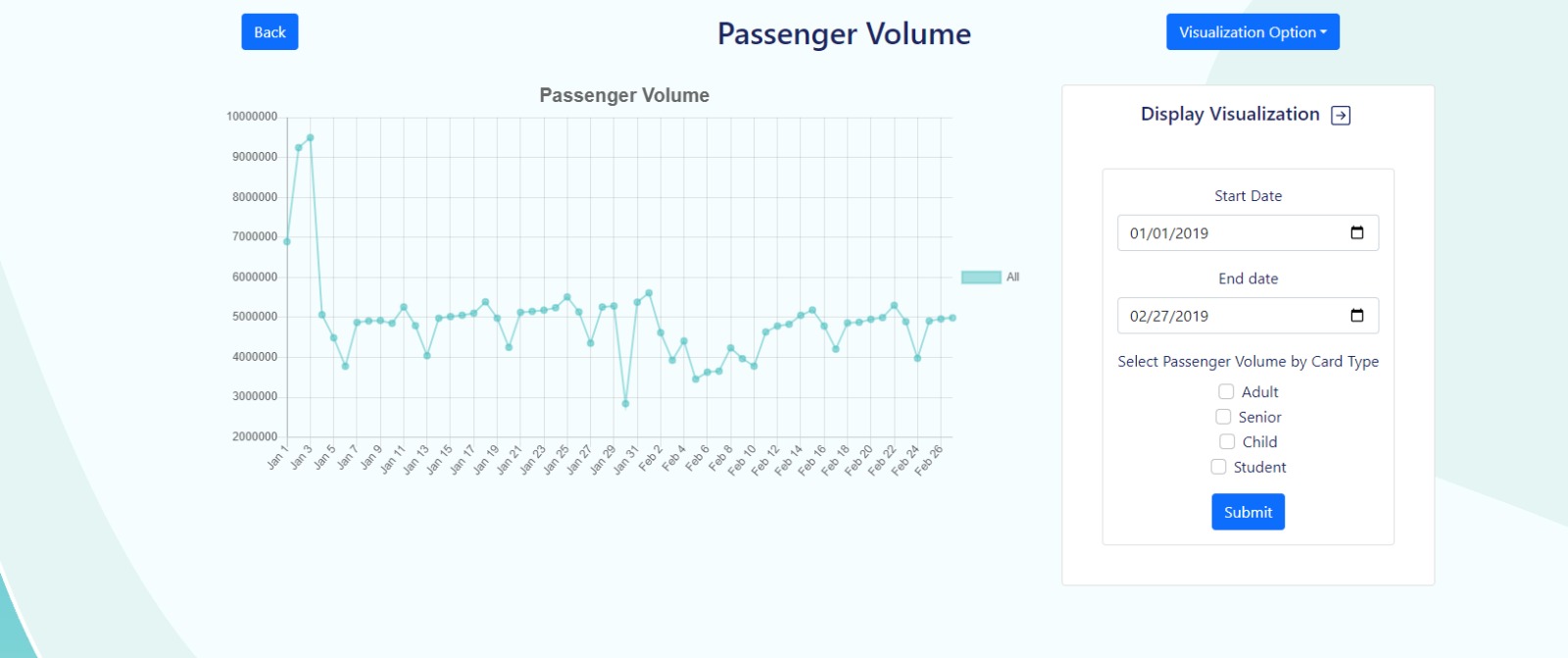This screenshot has height=658, width=1568.
Task: Open the Start Date calendar picker icon
Action: tap(1357, 233)
